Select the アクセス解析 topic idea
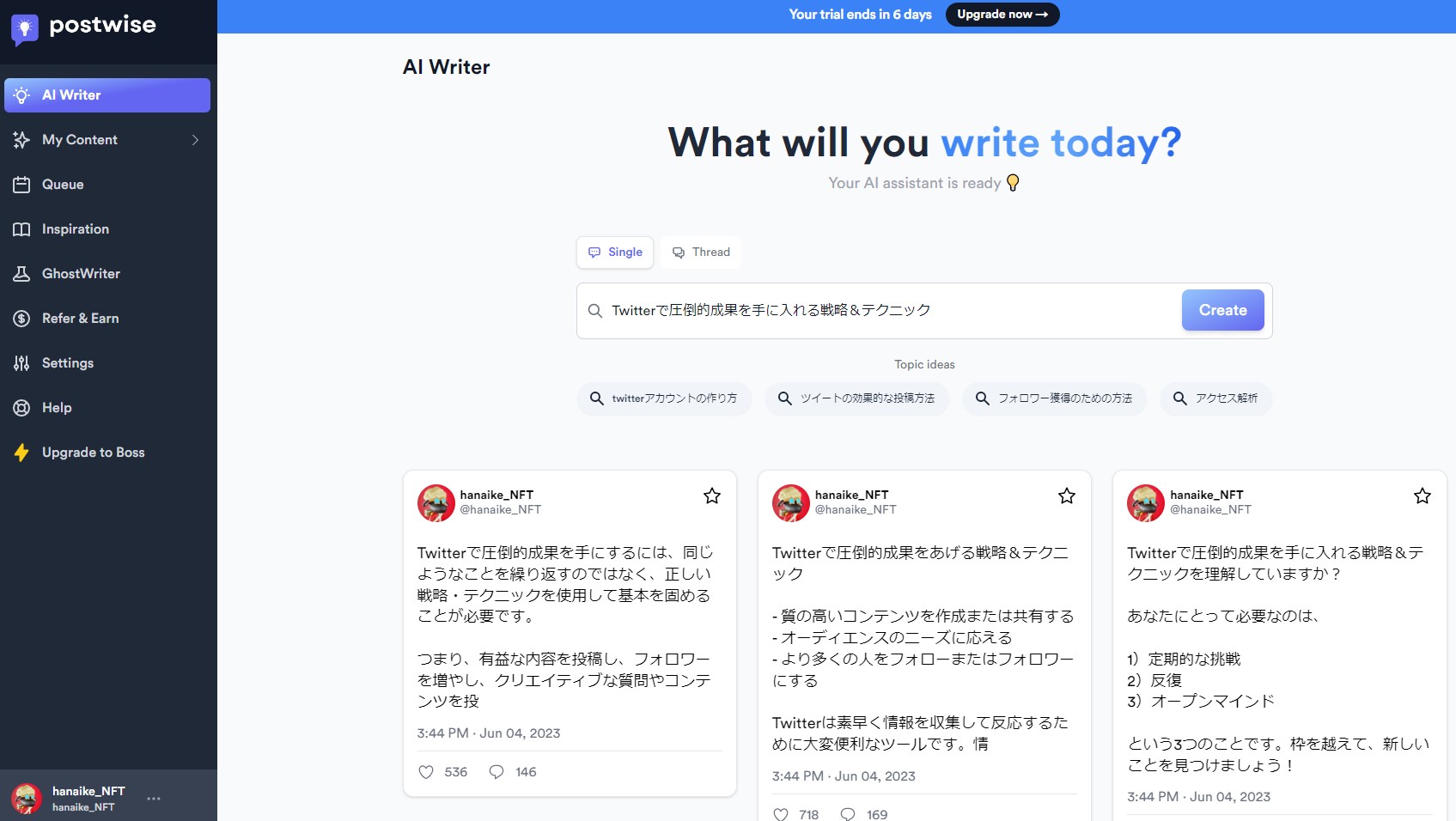1456x821 pixels. coord(1215,398)
